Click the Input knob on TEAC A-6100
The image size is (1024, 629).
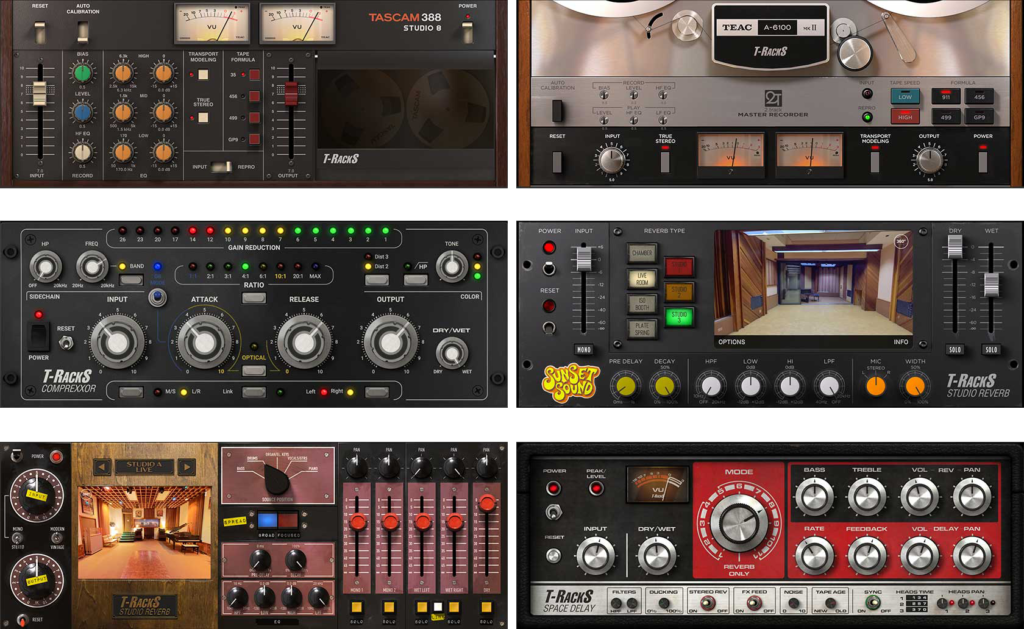611,160
